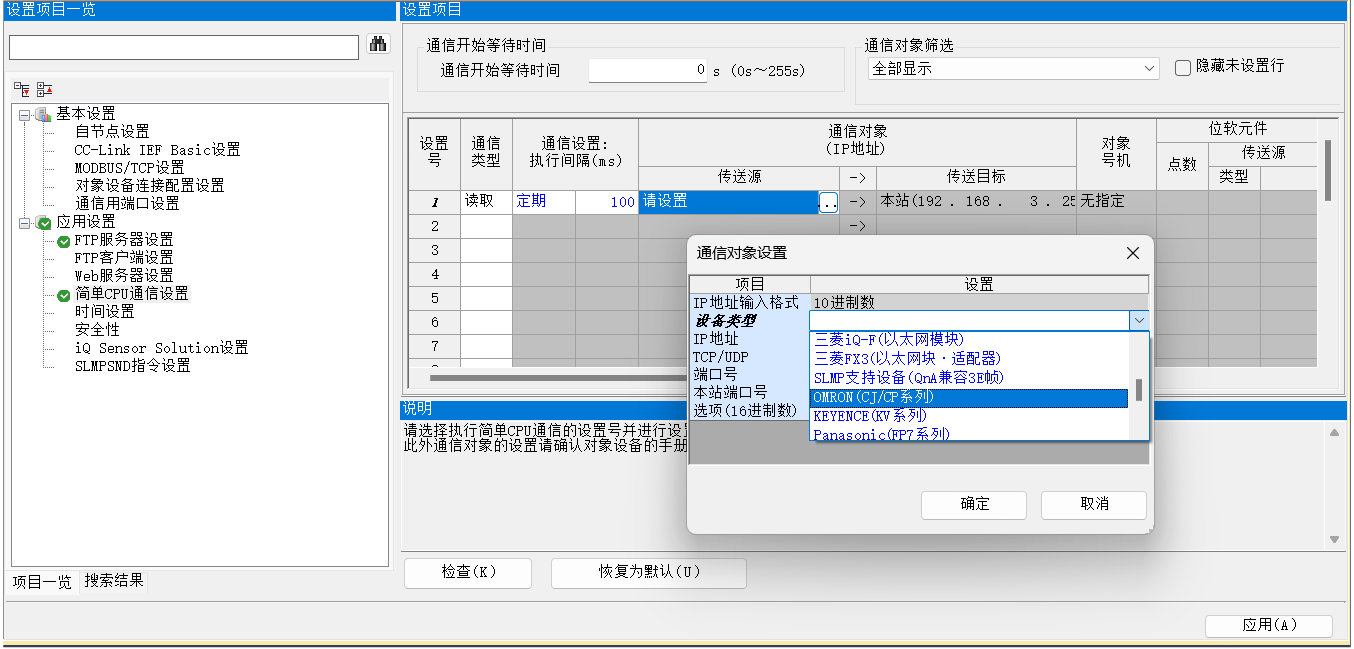
Task: Click the expand-all tree icon
Action: coord(22,90)
